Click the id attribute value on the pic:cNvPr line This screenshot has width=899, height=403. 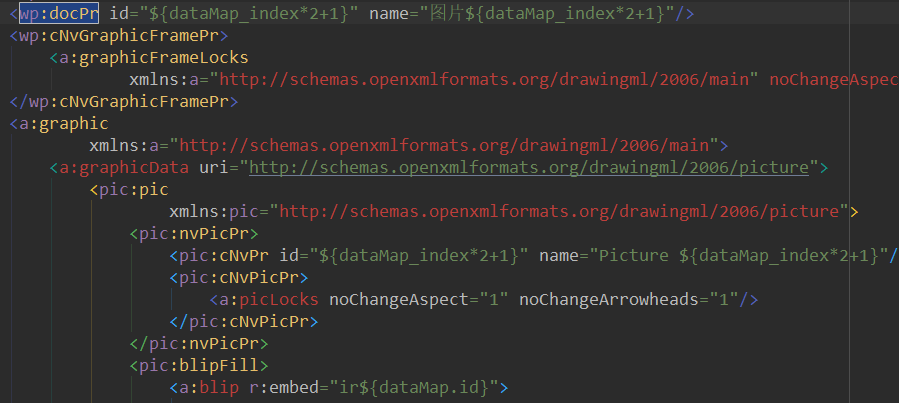[x=419, y=256]
